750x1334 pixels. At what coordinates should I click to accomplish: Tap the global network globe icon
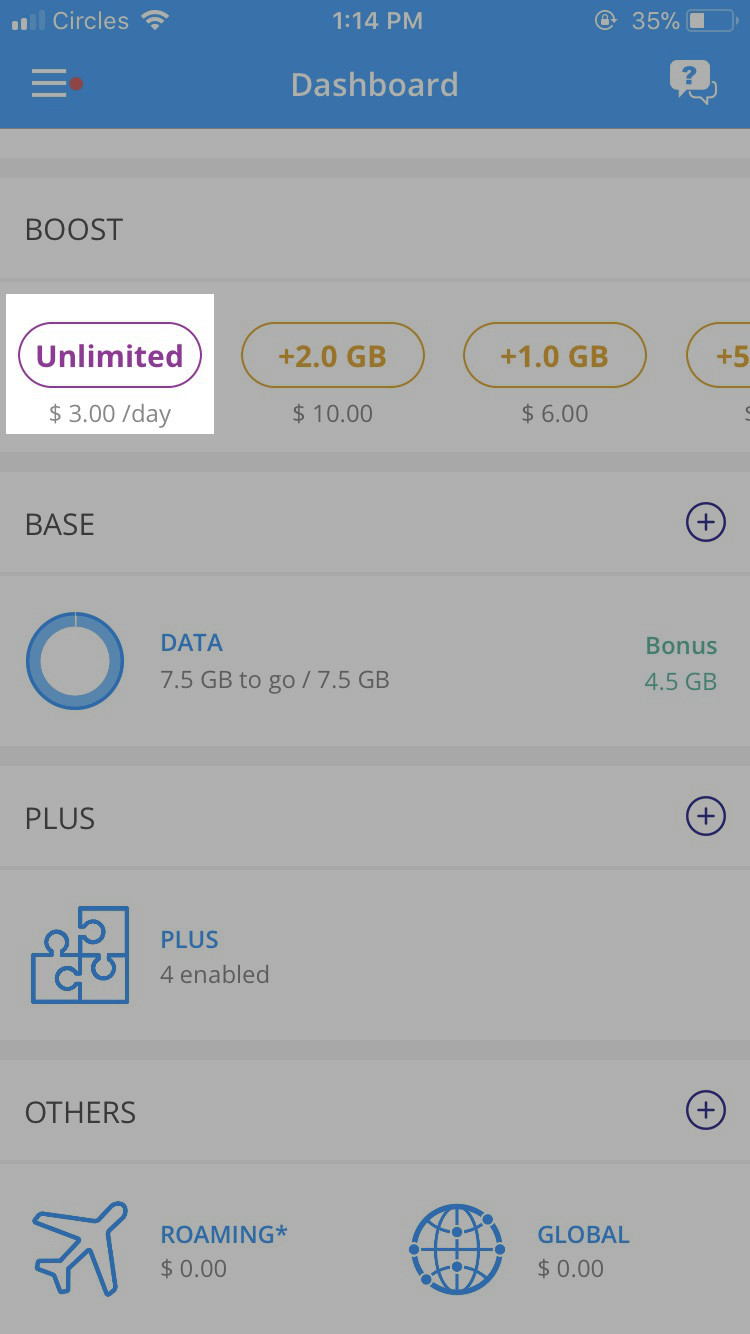457,1249
